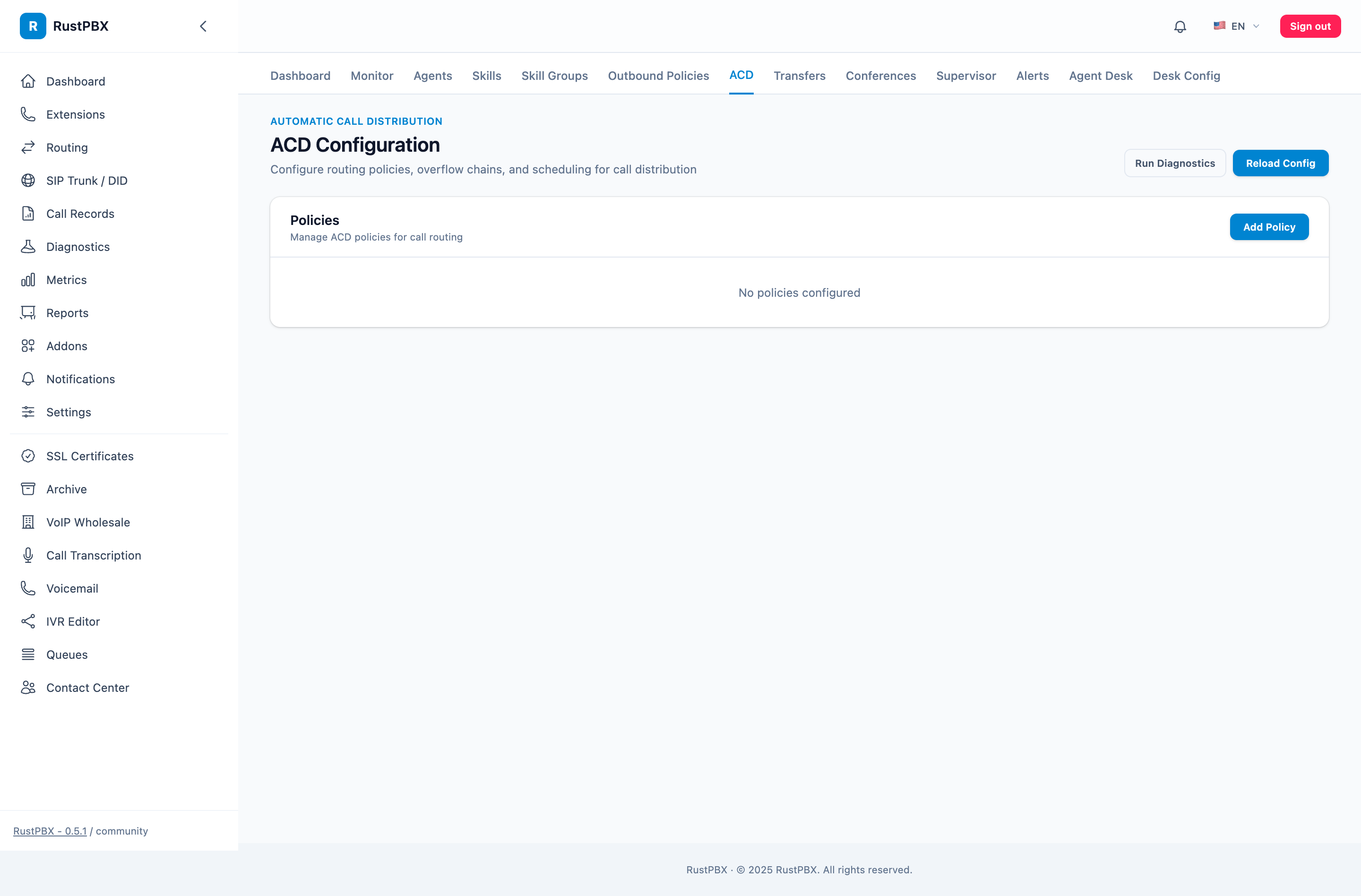Screen dimensions: 1361x896
Task: Click the RustPBX logo icon
Action: pos(33,26)
